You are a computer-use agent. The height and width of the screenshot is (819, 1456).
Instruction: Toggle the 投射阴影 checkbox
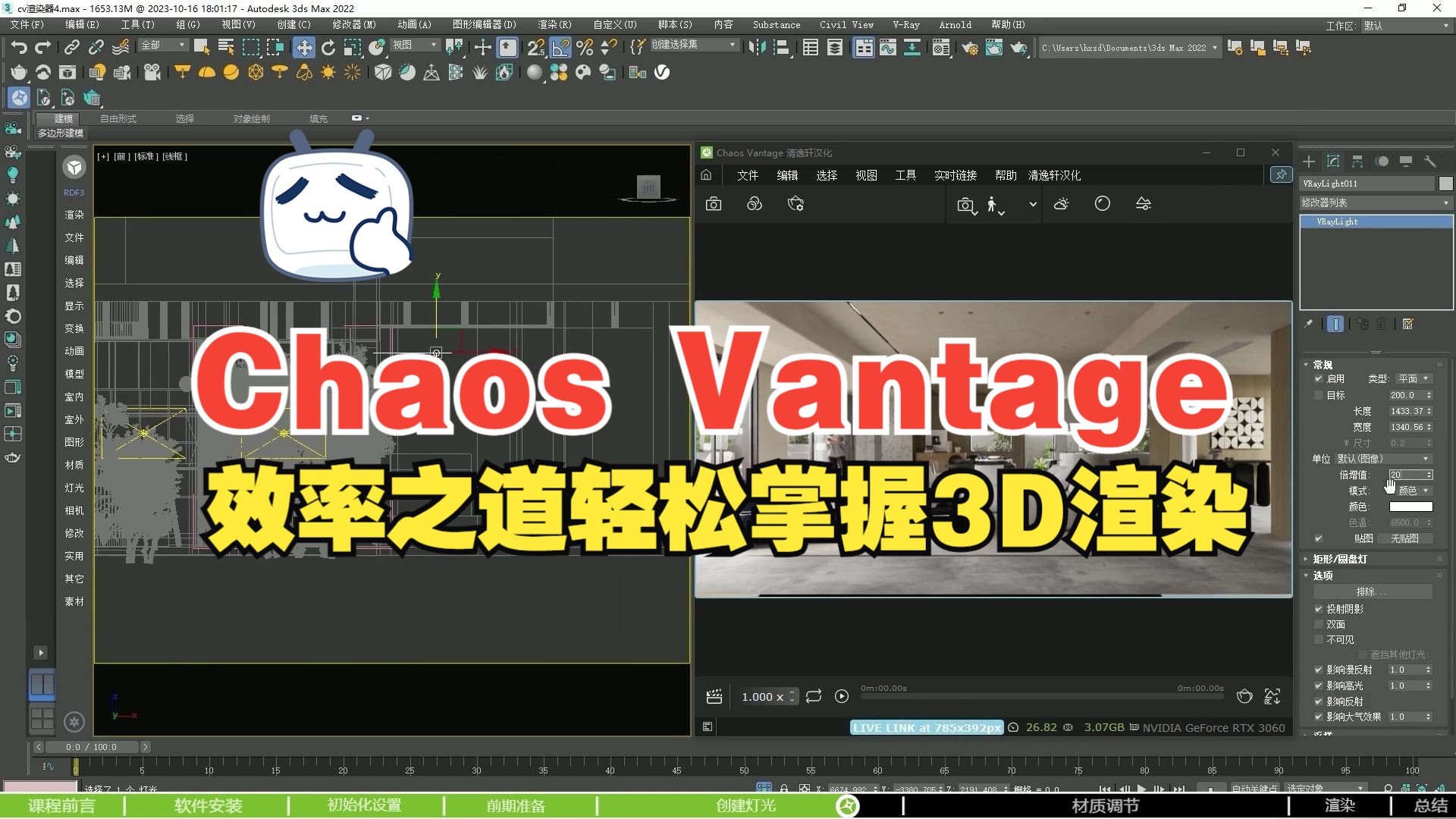point(1319,608)
